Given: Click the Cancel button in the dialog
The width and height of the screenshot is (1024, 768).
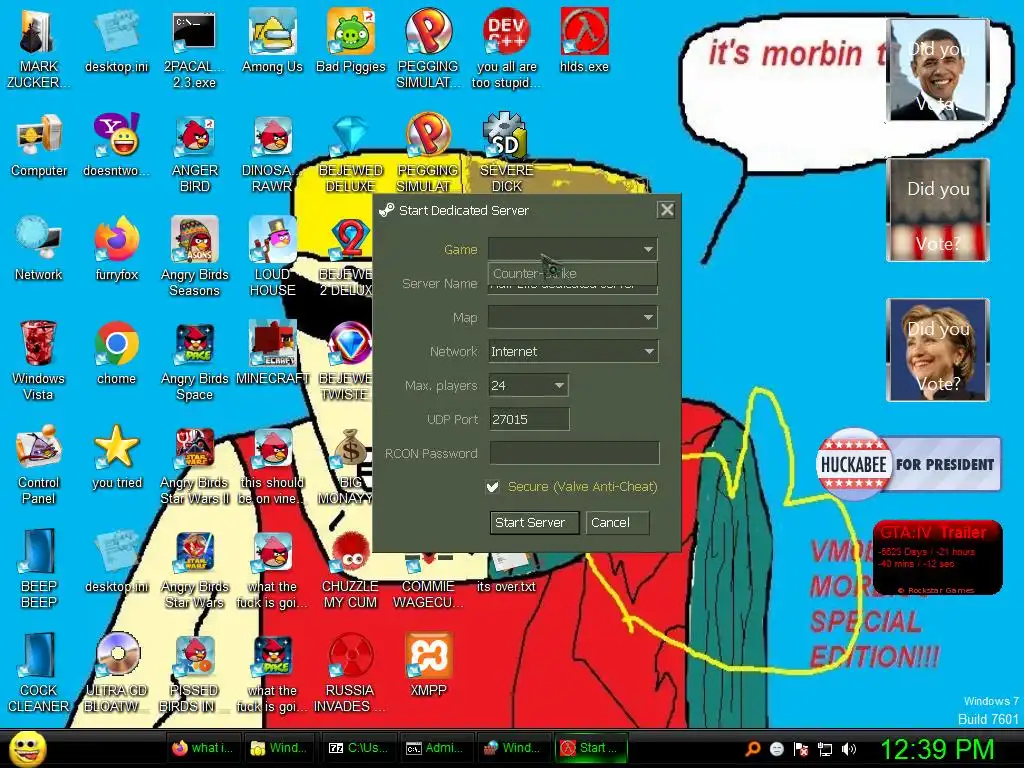Looking at the screenshot, I should [x=617, y=522].
